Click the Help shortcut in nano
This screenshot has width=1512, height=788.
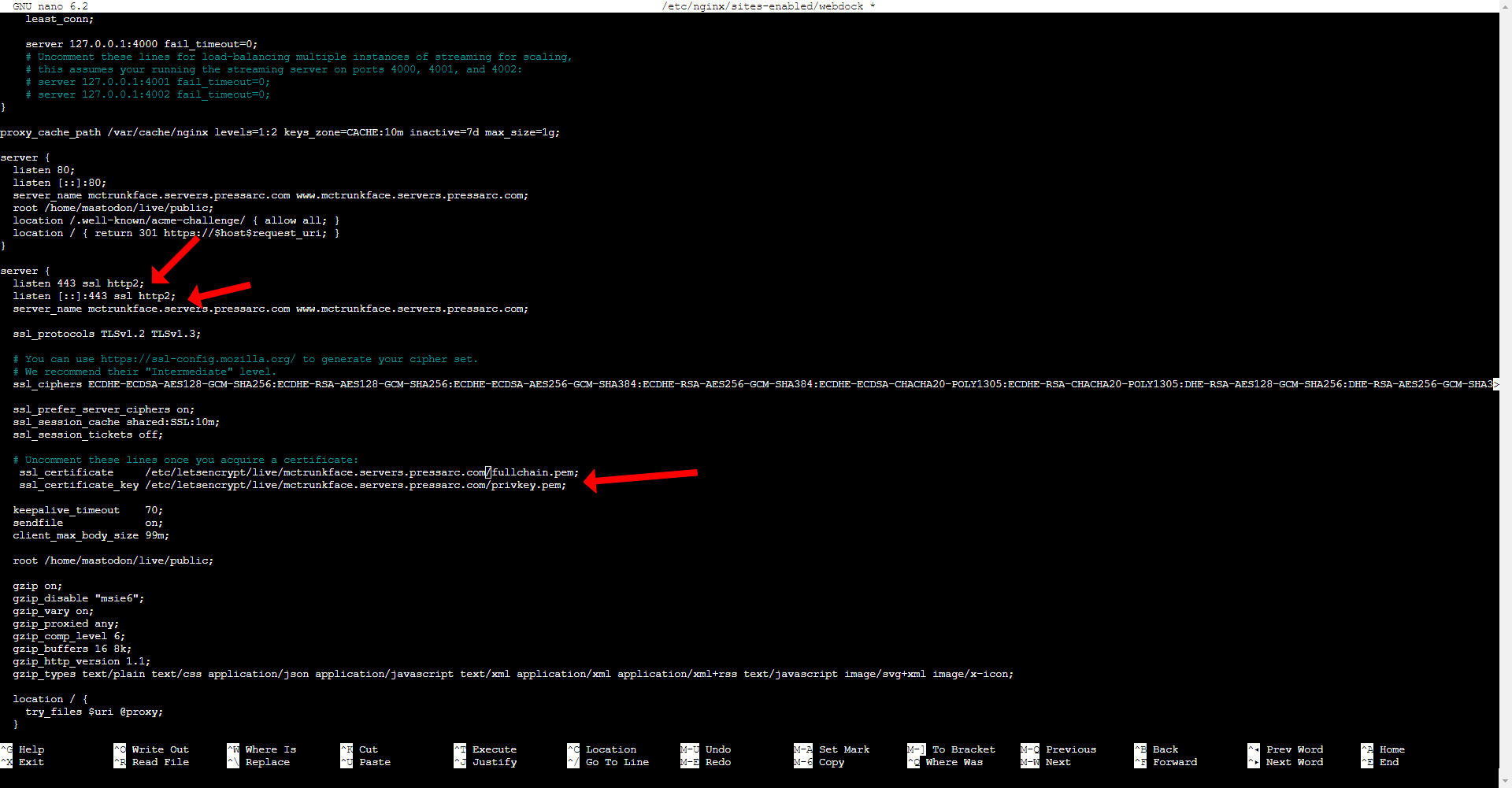pyautogui.click(x=31, y=749)
